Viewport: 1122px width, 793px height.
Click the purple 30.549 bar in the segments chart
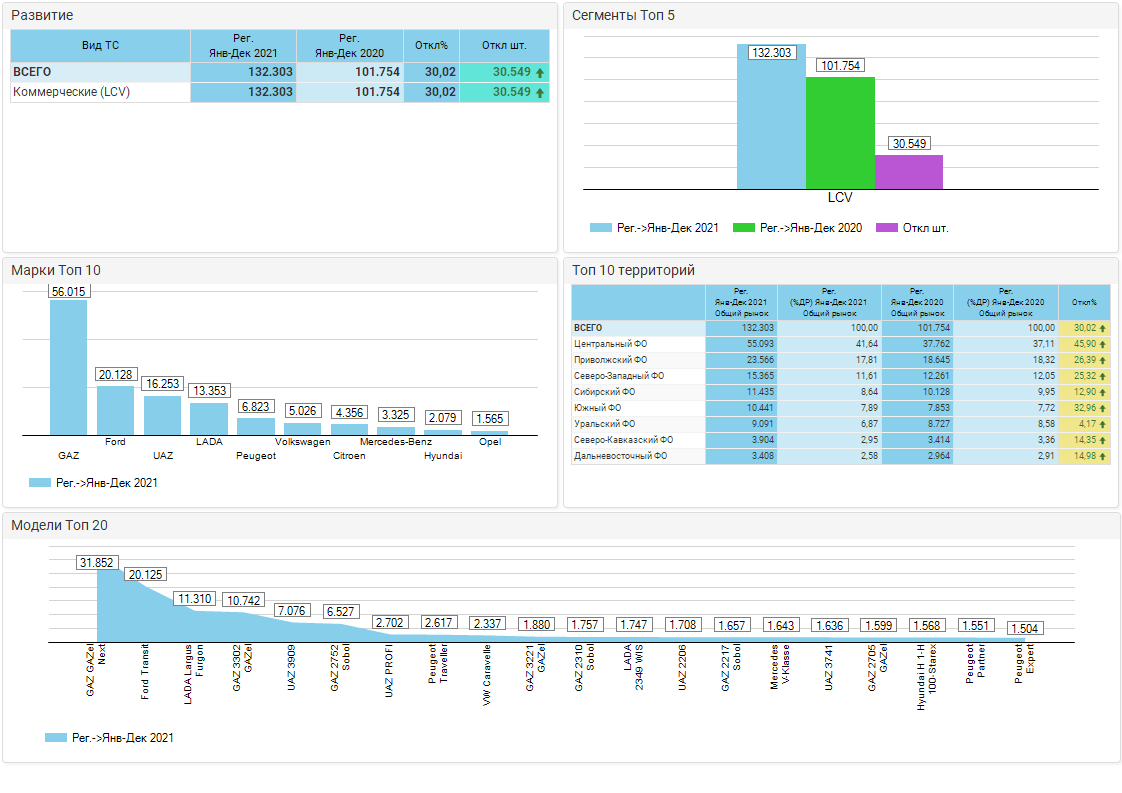pyautogui.click(x=908, y=172)
